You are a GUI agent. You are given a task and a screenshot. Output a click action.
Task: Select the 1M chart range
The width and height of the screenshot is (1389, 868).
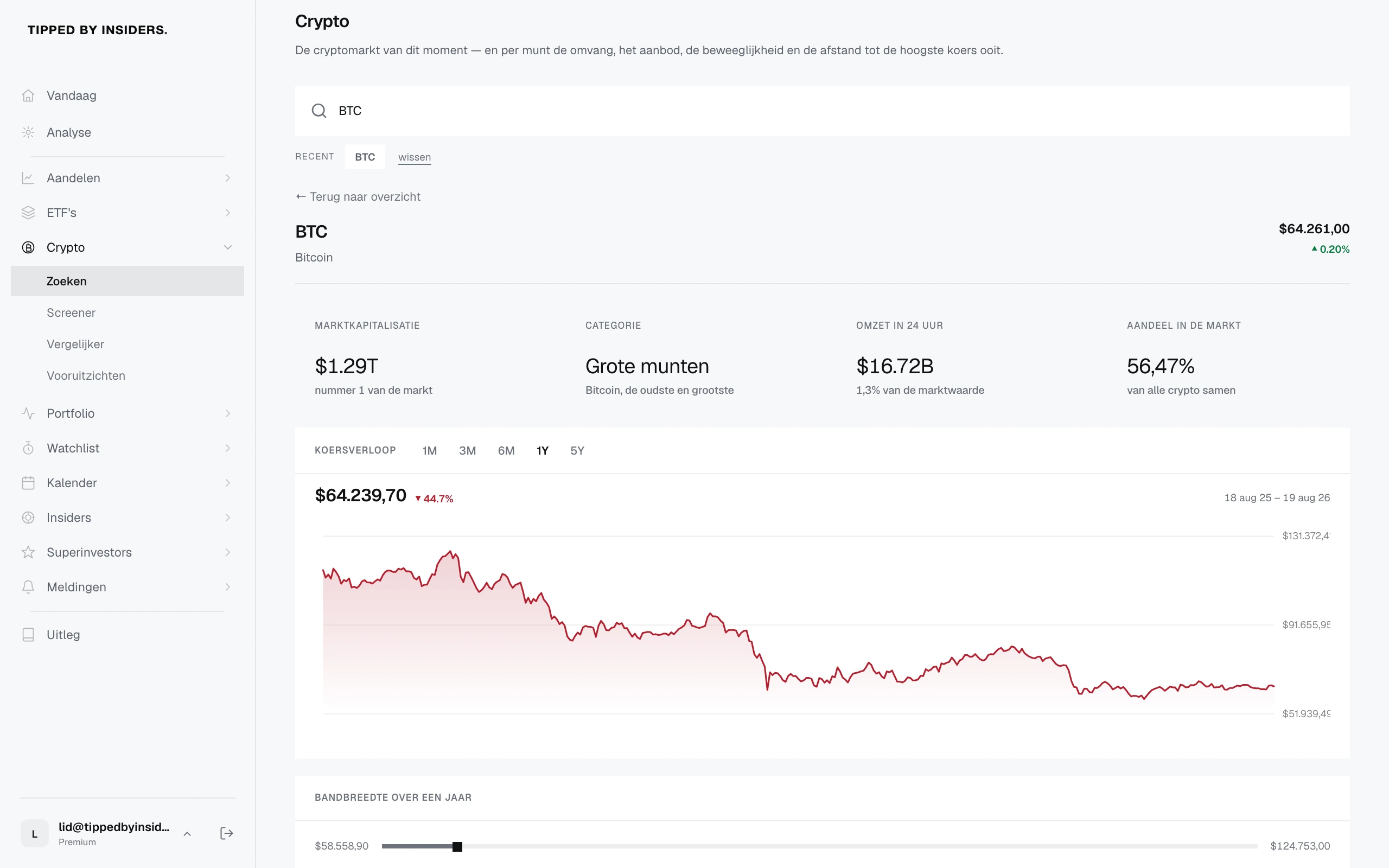click(x=429, y=451)
